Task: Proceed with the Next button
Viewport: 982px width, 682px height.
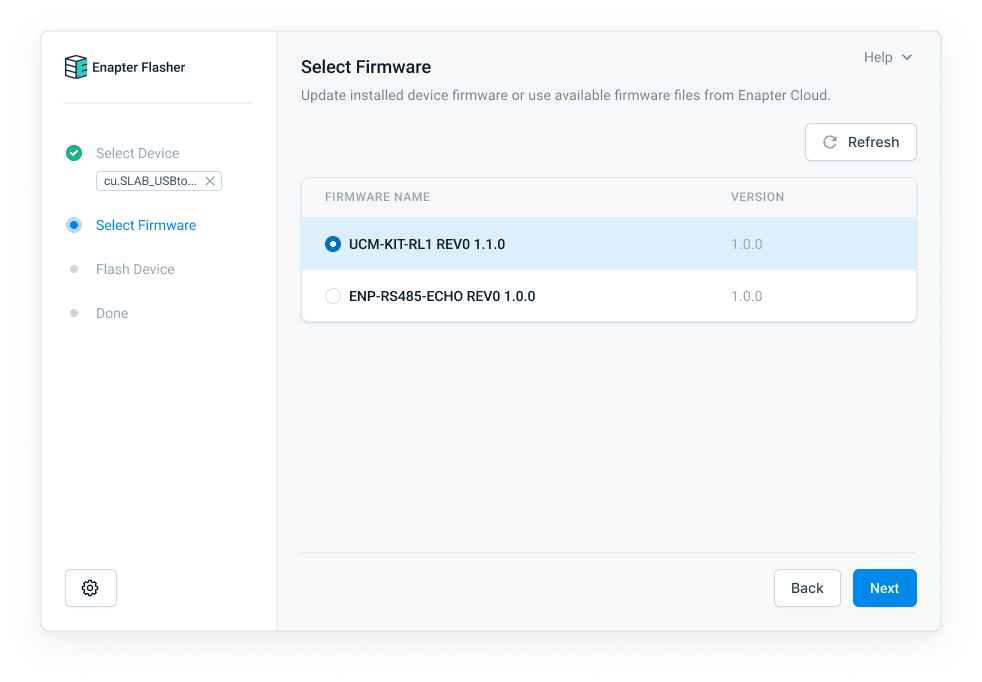Action: [884, 588]
